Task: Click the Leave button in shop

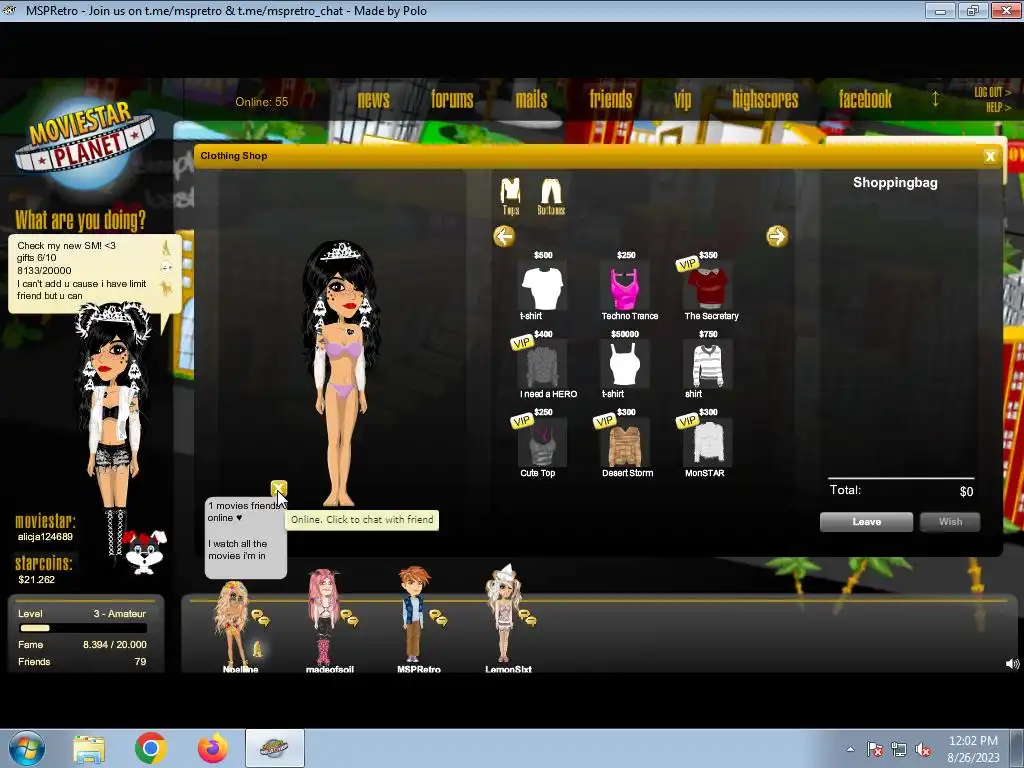Action: pos(867,522)
